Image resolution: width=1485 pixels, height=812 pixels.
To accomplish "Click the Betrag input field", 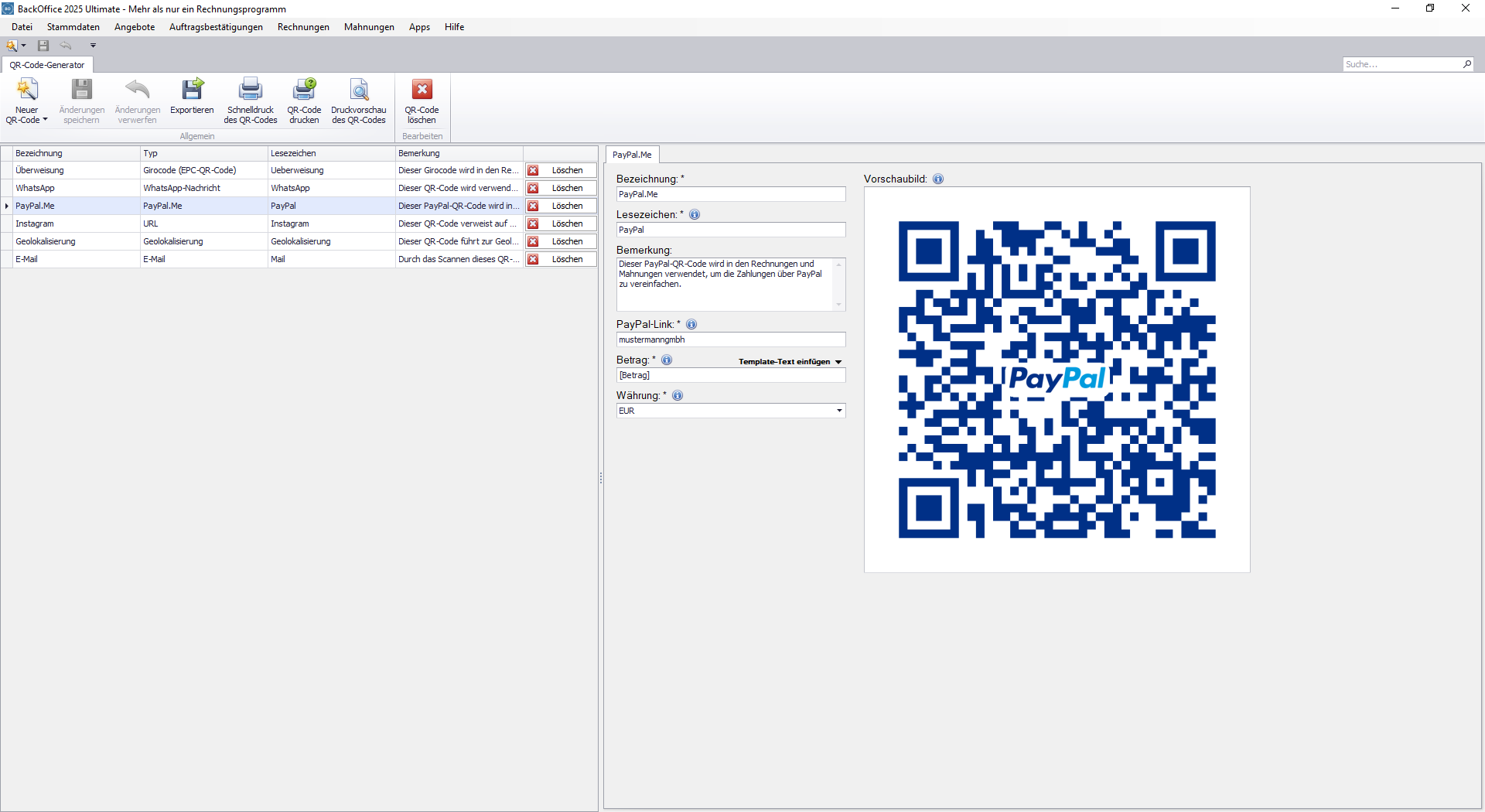I will 731,375.
